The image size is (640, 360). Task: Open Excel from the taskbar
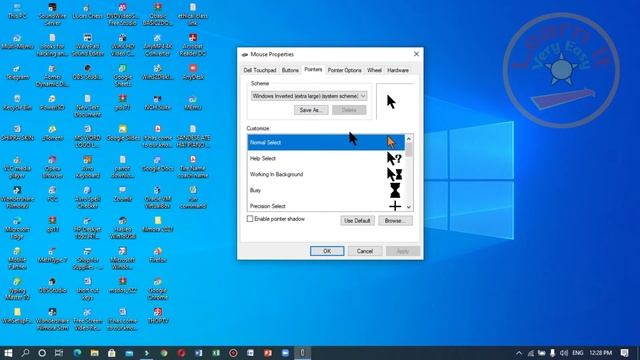(x=216, y=353)
